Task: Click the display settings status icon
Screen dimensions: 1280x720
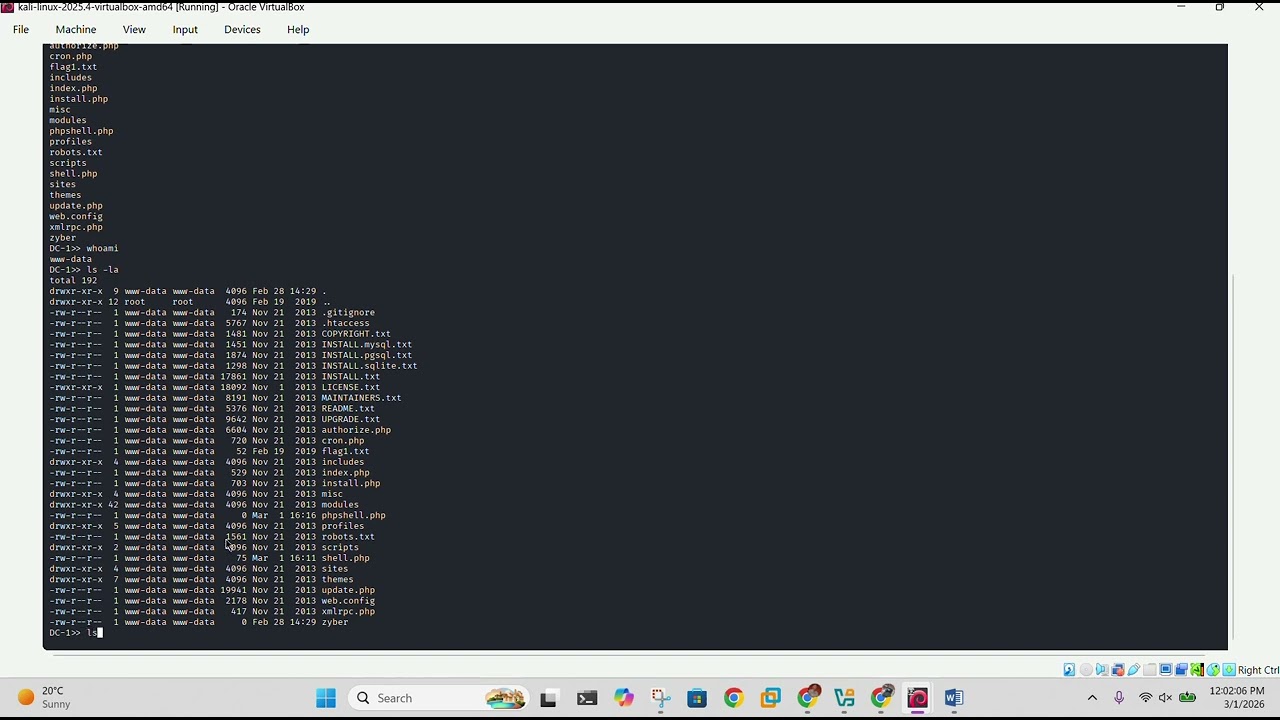Action: coord(1166,670)
